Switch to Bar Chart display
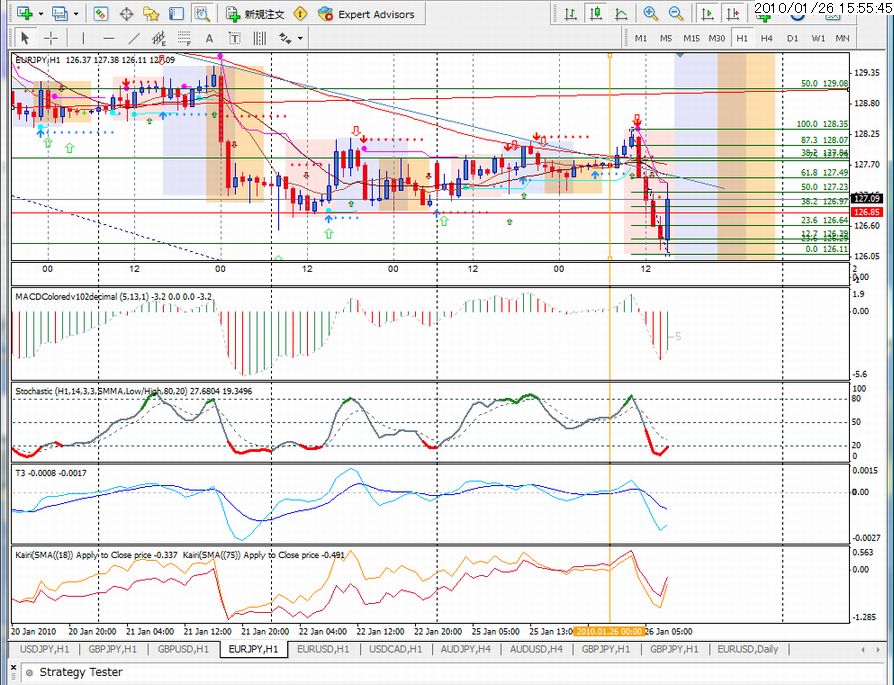The width and height of the screenshot is (894, 685). [x=570, y=14]
